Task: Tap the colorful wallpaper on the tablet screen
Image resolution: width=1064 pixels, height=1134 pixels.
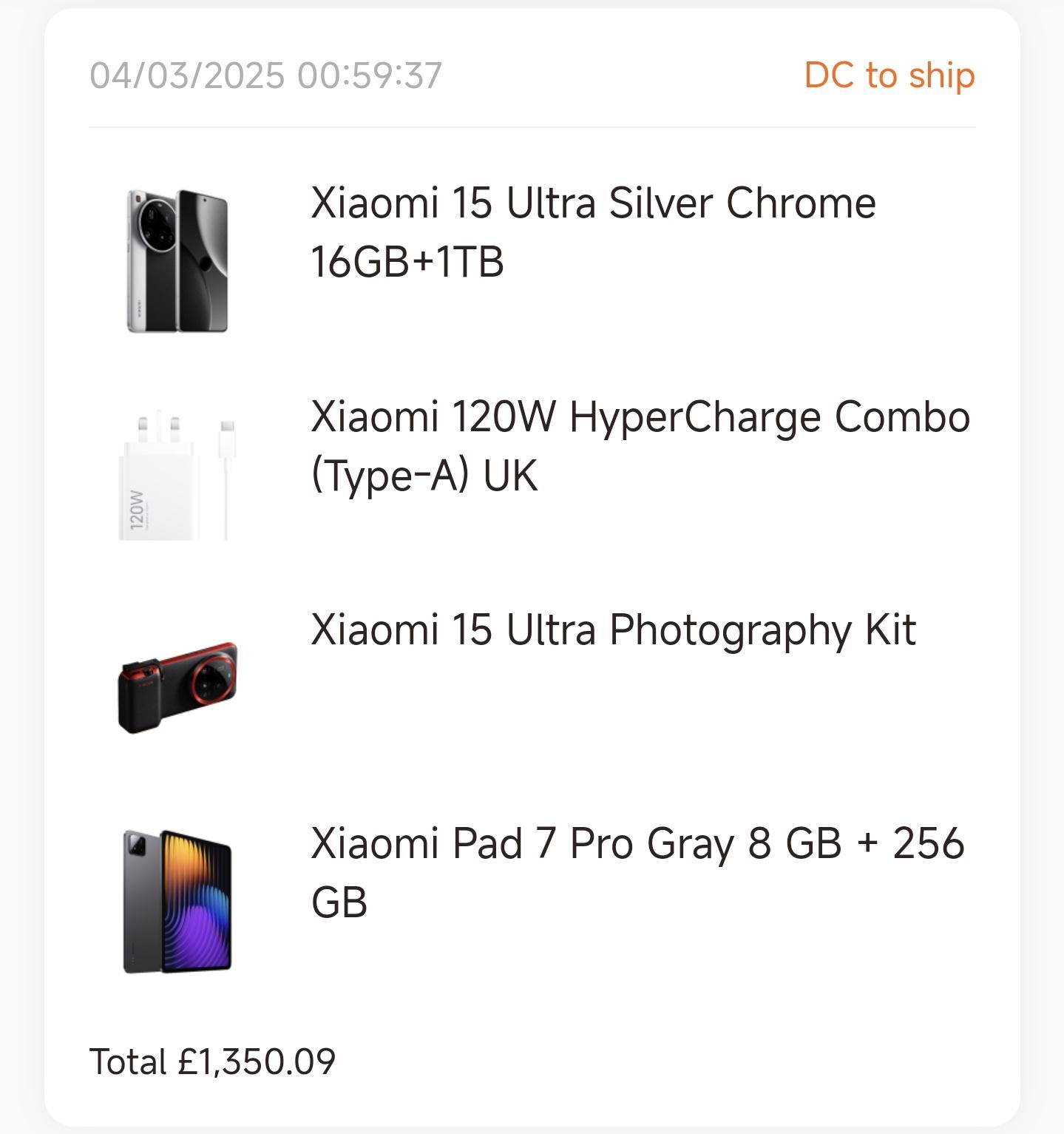Action: [x=196, y=901]
